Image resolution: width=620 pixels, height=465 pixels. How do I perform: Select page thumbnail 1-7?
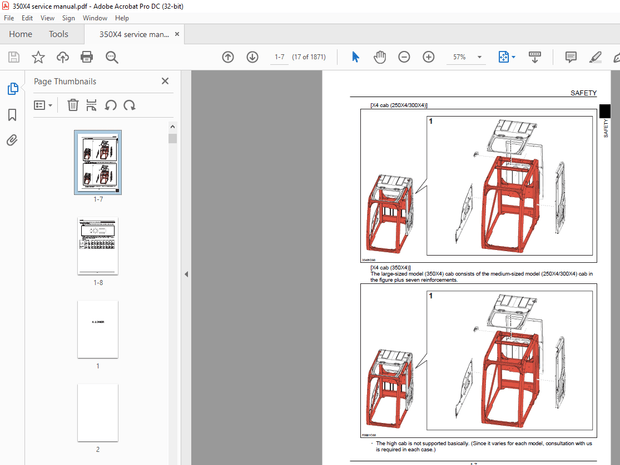(98, 162)
